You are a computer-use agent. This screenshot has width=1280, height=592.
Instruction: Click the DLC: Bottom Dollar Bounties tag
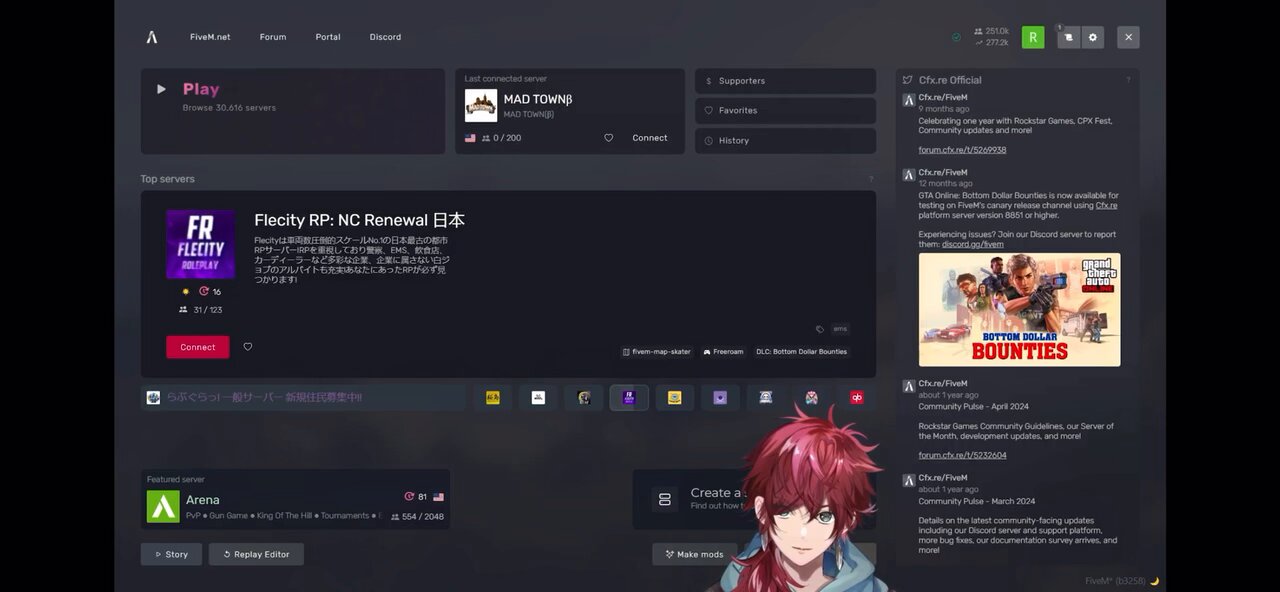coord(801,352)
